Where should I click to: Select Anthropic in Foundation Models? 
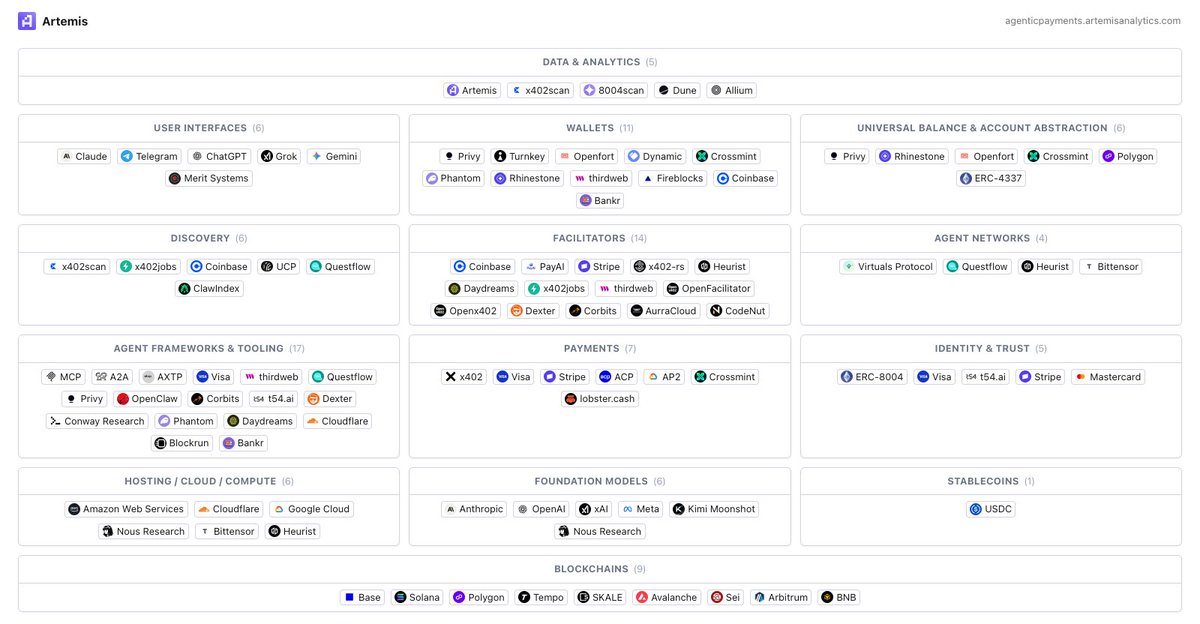(x=474, y=508)
